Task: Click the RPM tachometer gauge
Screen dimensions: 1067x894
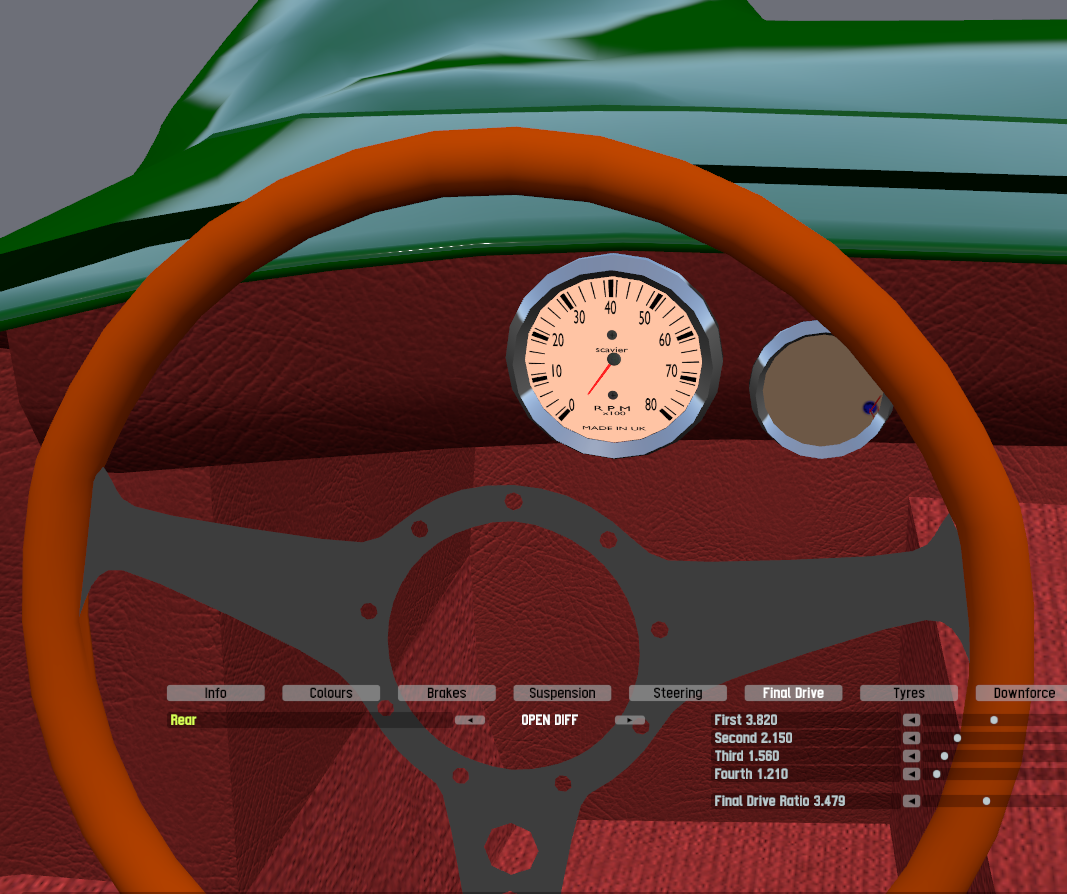Action: [x=614, y=356]
